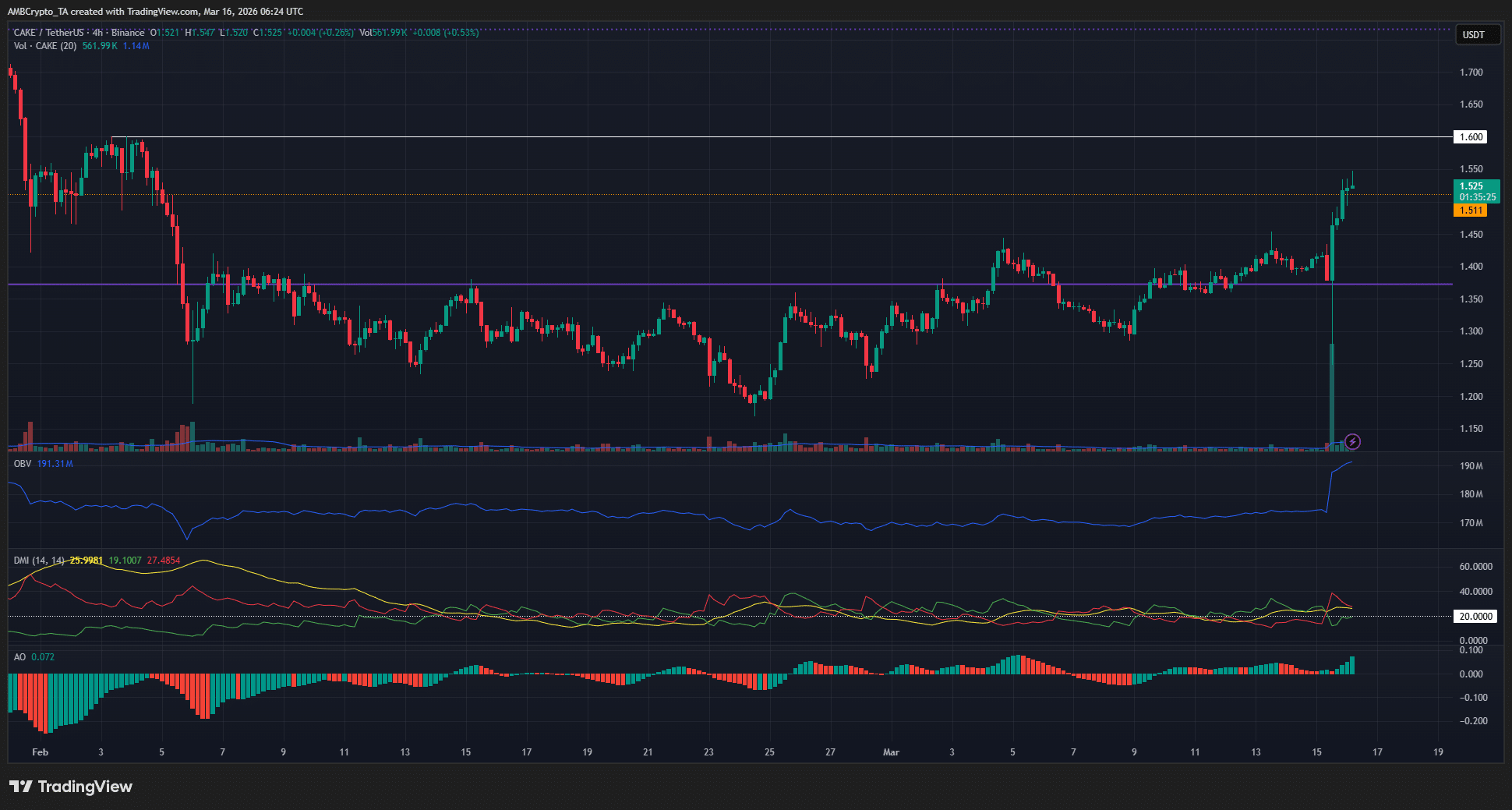Click the Mar label on date axis
Image resolution: width=1512 pixels, height=810 pixels.
(x=891, y=752)
